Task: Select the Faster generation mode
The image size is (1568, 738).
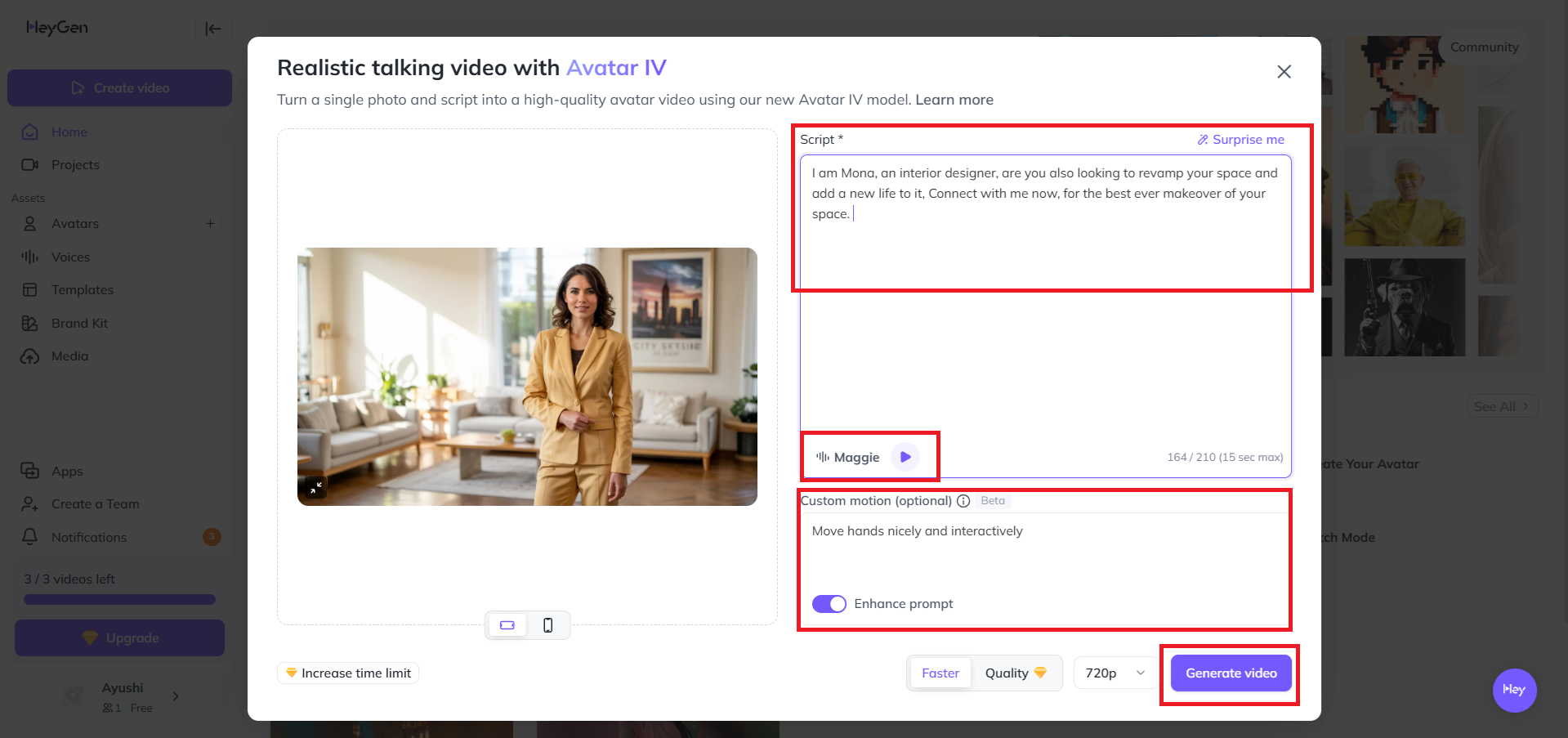Action: [940, 673]
